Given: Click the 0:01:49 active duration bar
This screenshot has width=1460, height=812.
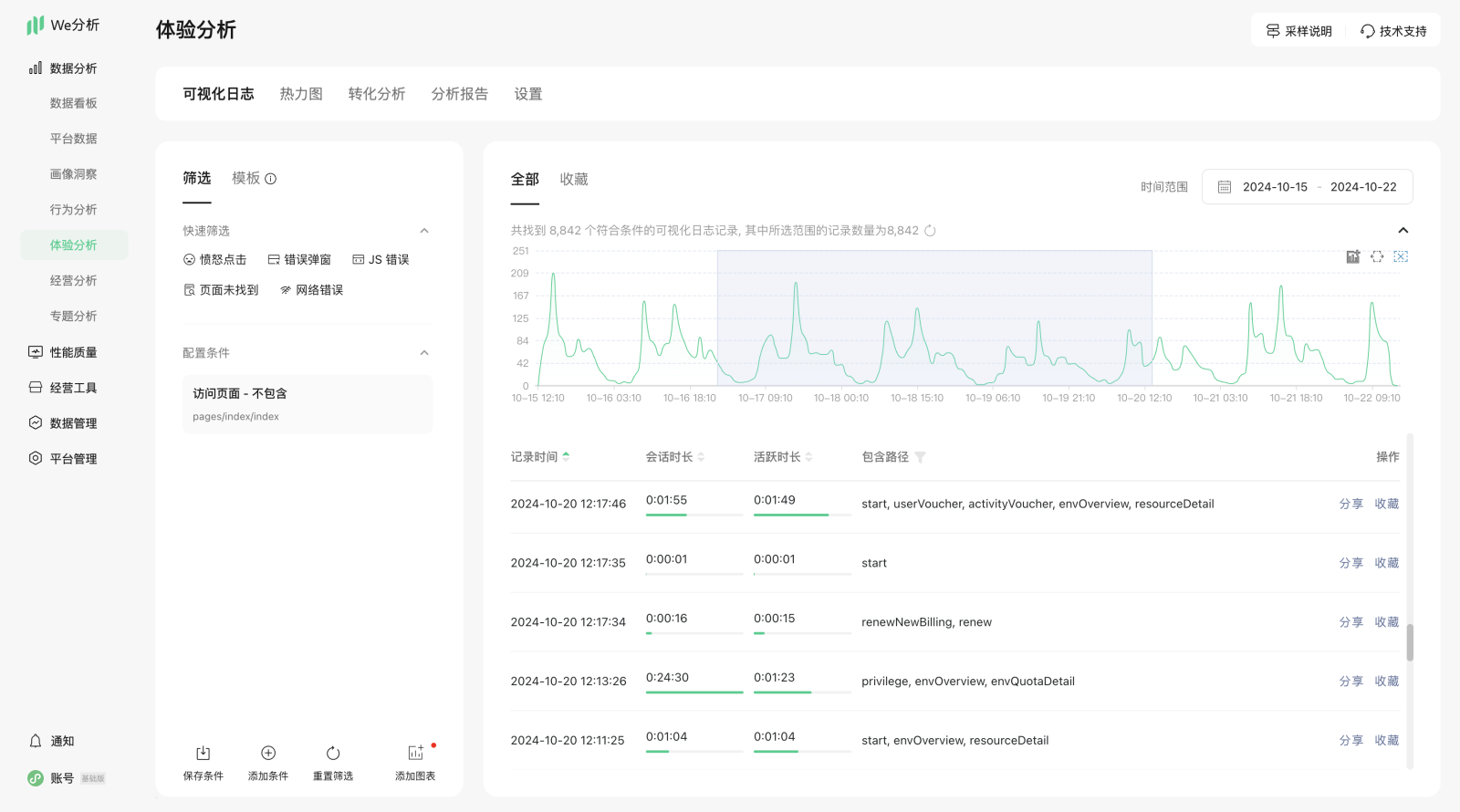Looking at the screenshot, I should click(x=802, y=515).
